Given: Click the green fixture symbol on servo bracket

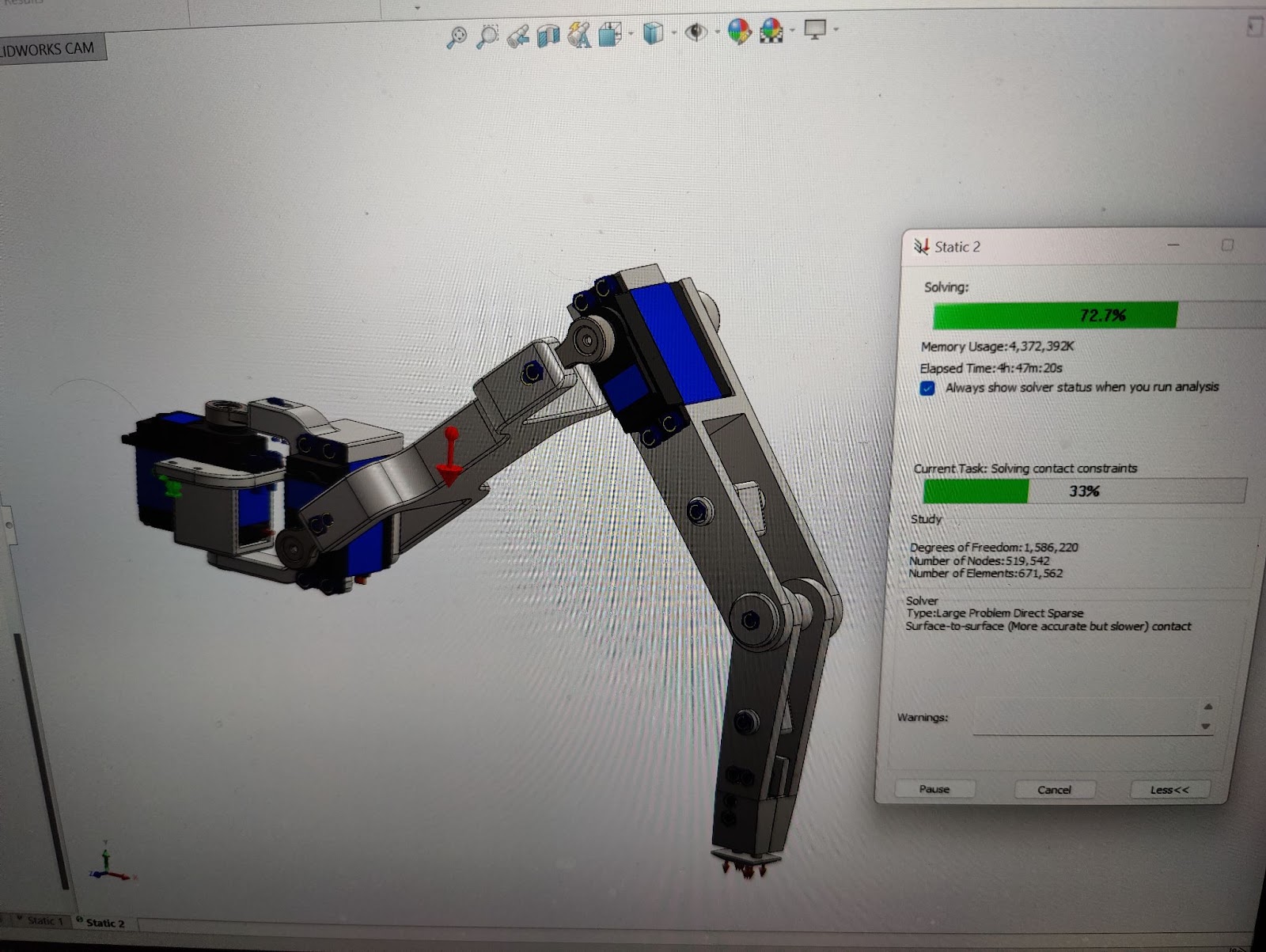Looking at the screenshot, I should (x=172, y=485).
